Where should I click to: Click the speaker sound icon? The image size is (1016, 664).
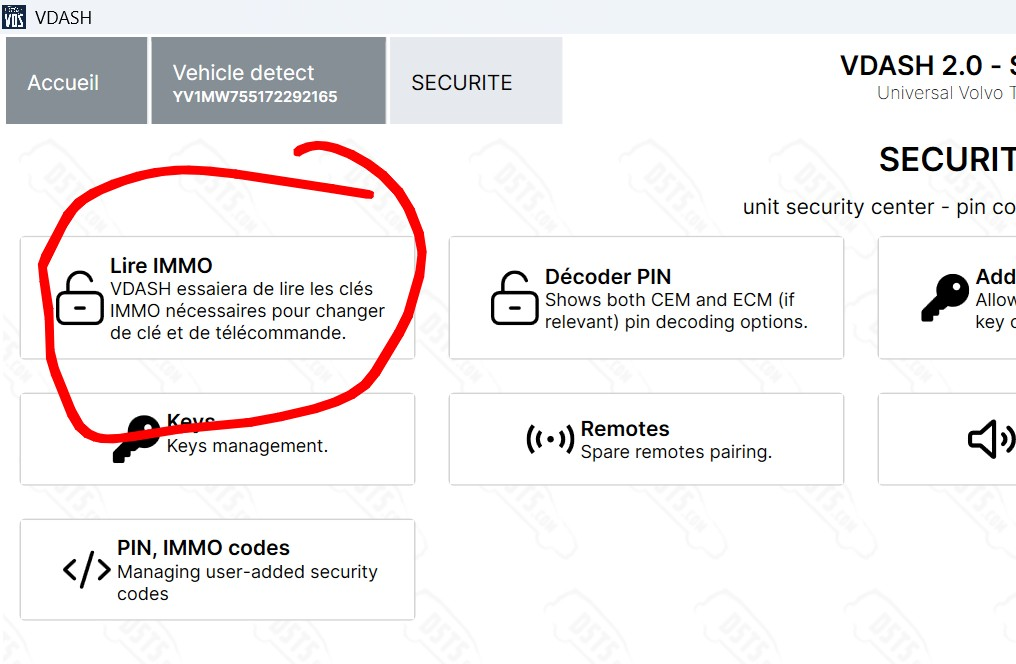pos(991,439)
